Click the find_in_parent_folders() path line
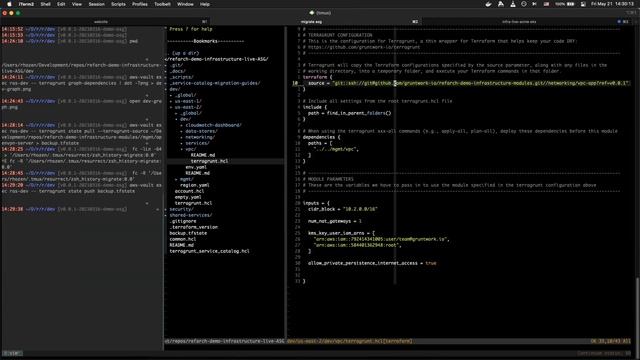 [349, 113]
